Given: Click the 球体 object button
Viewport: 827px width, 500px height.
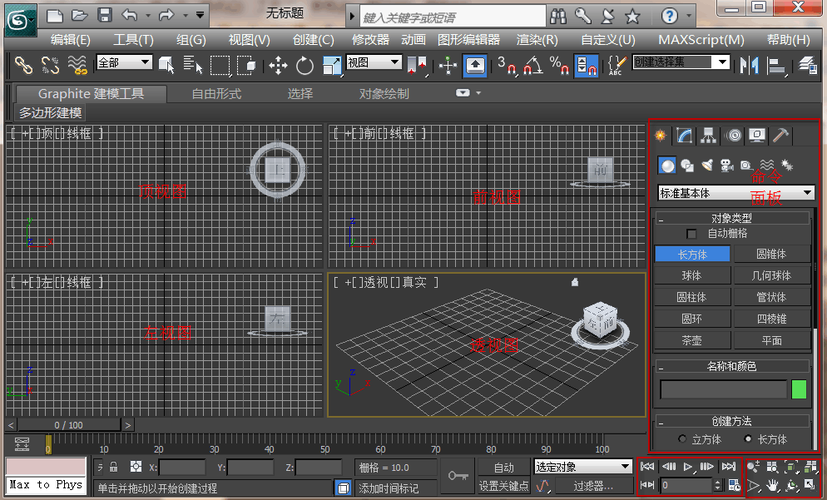Looking at the screenshot, I should [x=691, y=275].
